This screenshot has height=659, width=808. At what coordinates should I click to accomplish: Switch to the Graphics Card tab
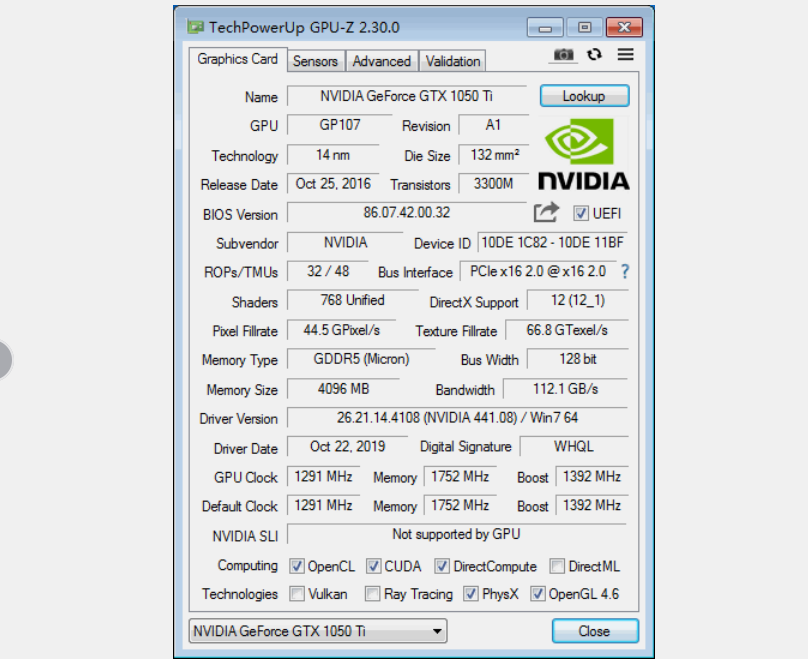tap(238, 59)
